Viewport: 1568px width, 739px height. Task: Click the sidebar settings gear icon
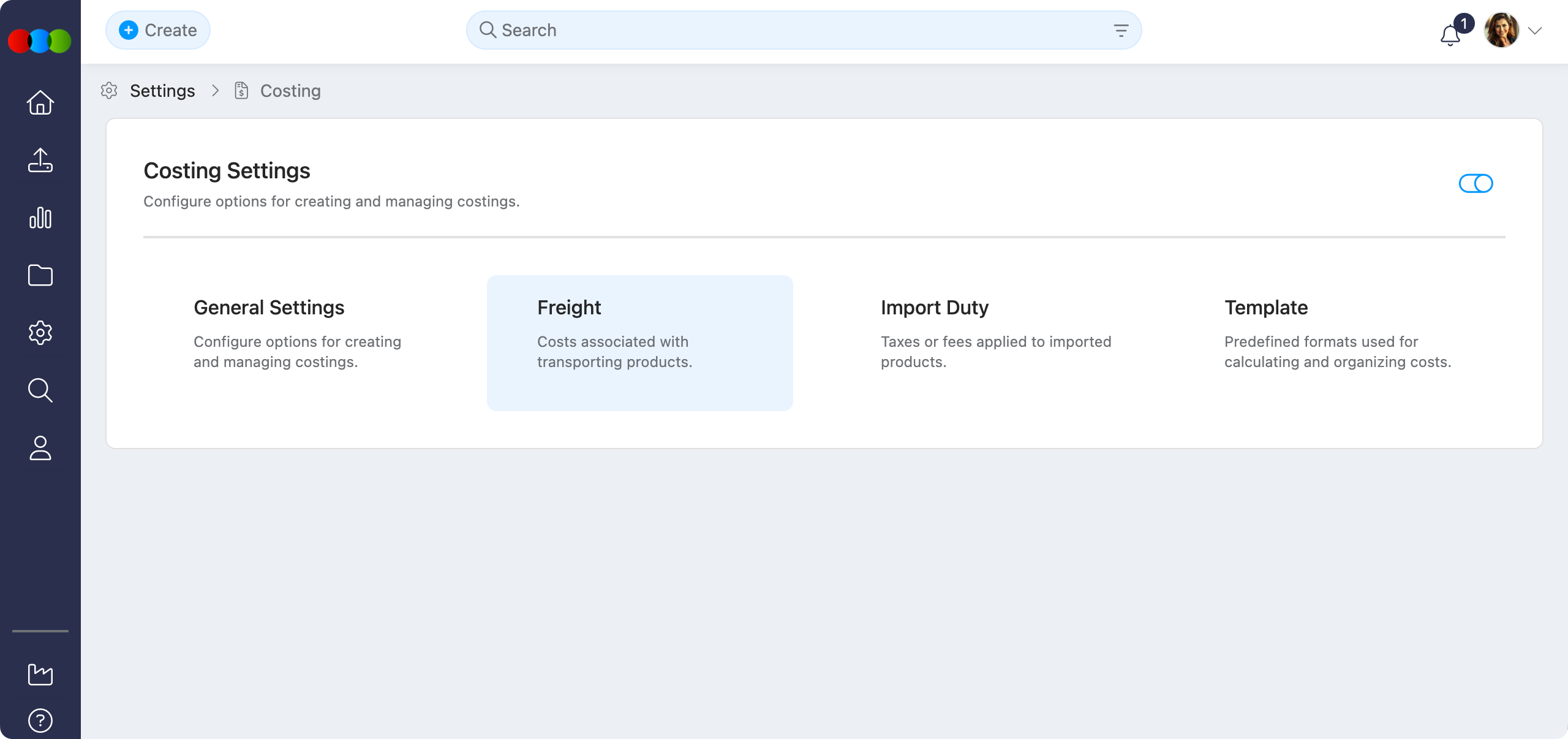40,333
